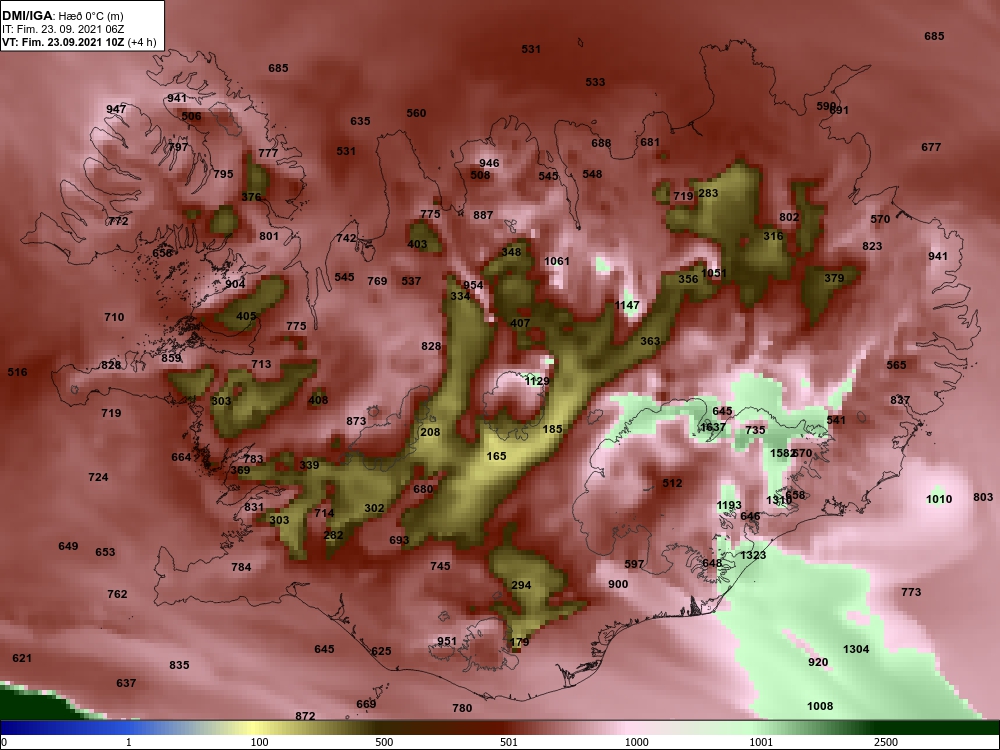Click the map value '283'
1000x750 pixels.
(x=709, y=193)
